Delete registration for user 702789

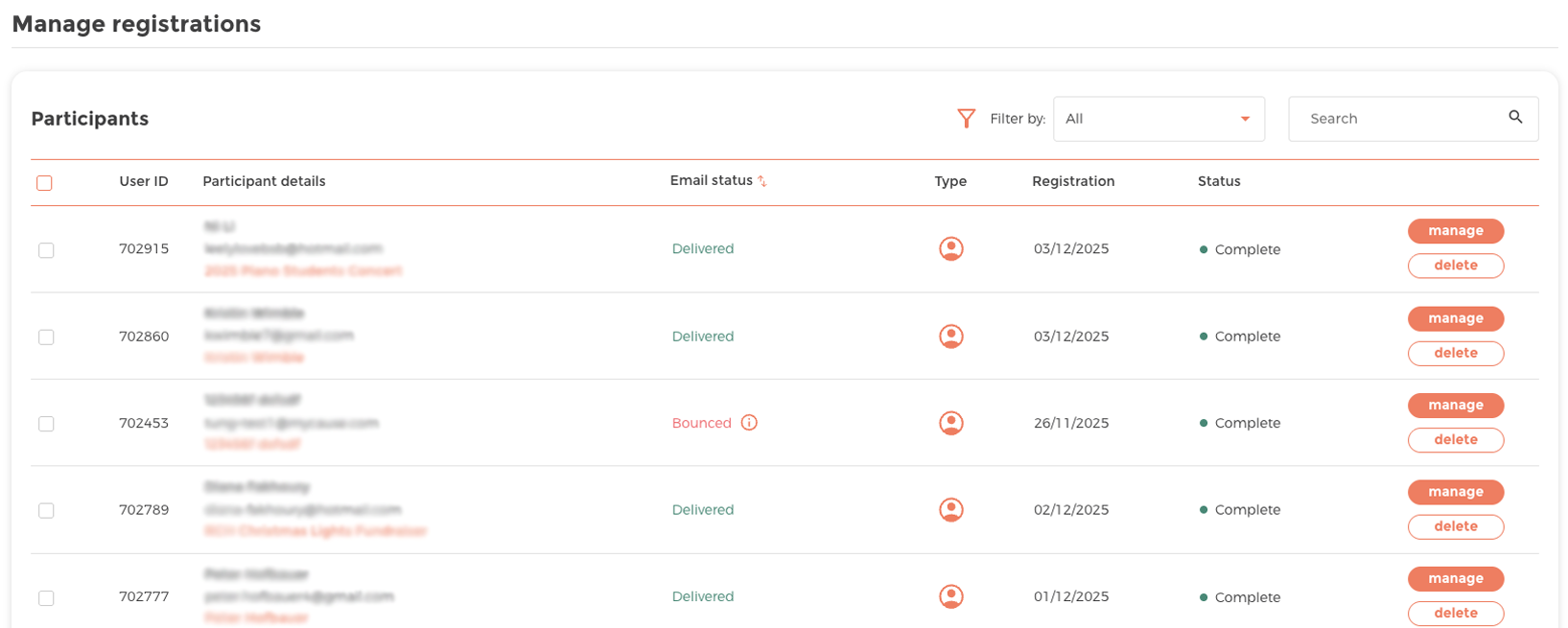(x=1456, y=526)
